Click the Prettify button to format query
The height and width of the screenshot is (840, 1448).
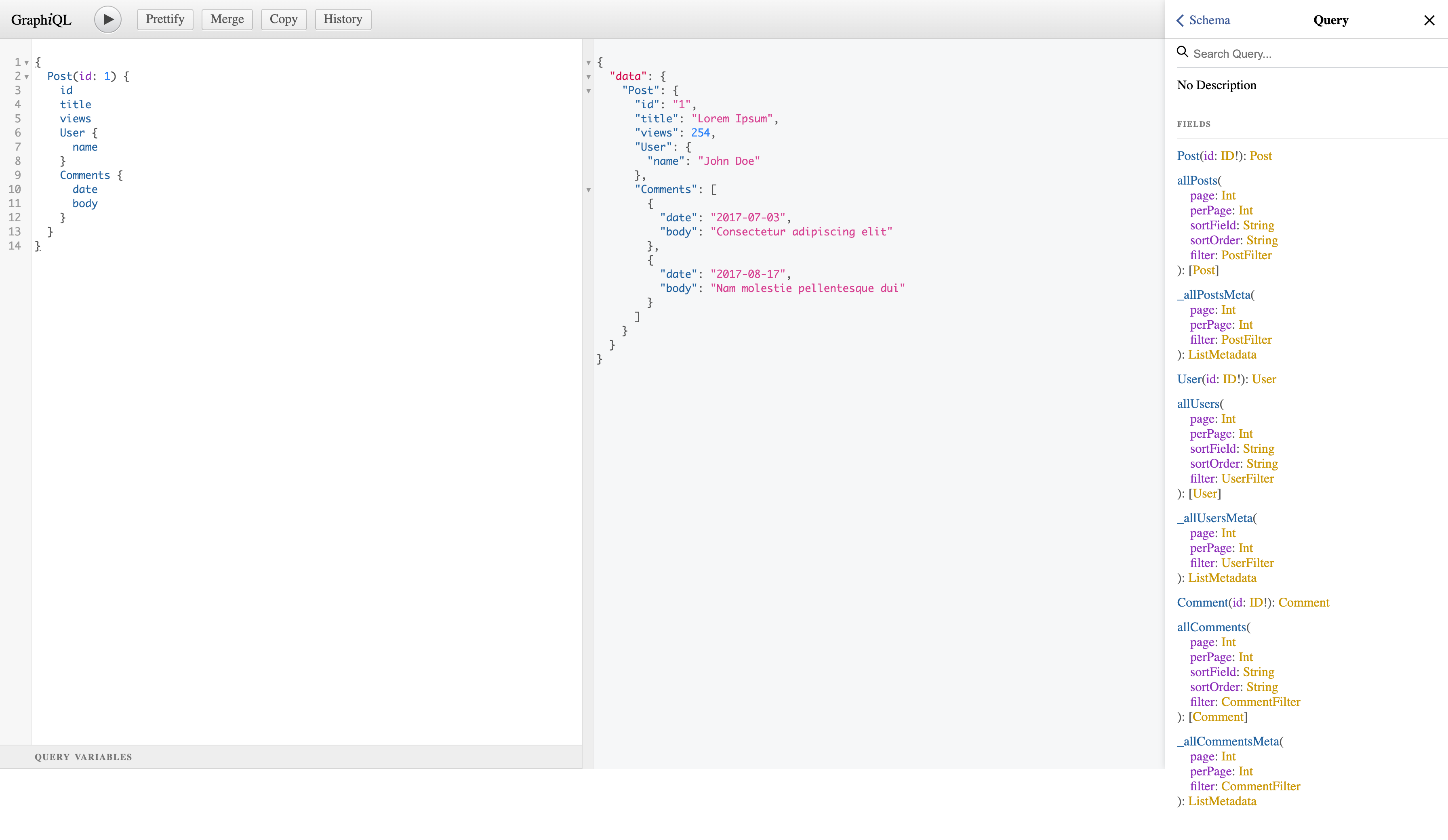[164, 18]
